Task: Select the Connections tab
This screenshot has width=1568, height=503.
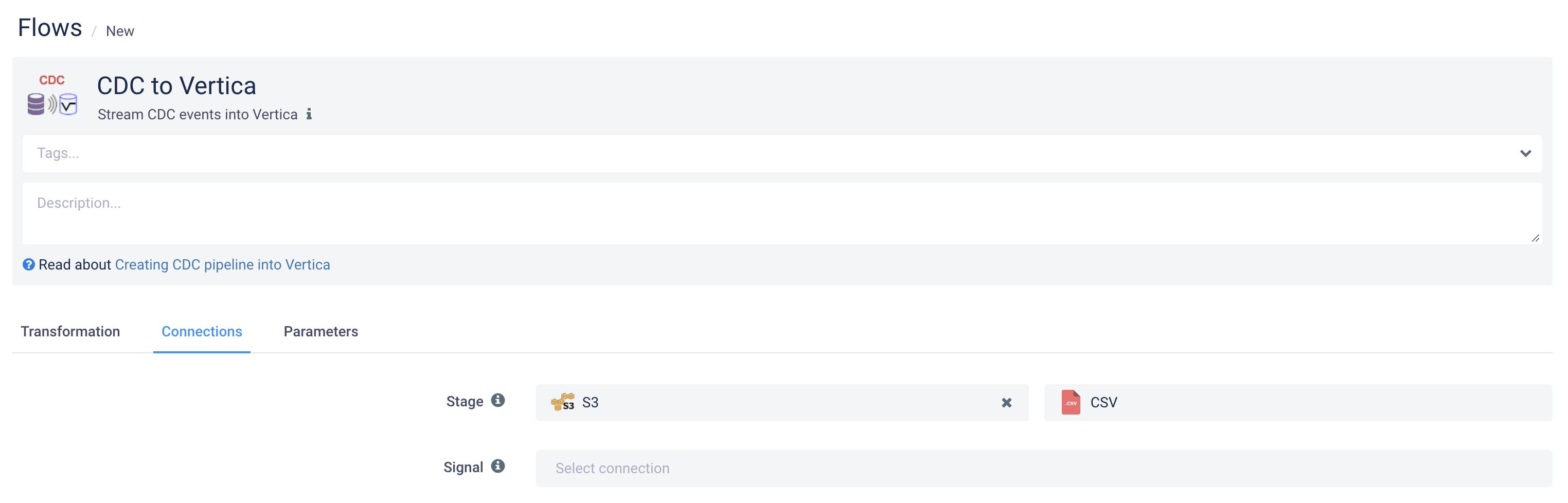Action: [202, 332]
